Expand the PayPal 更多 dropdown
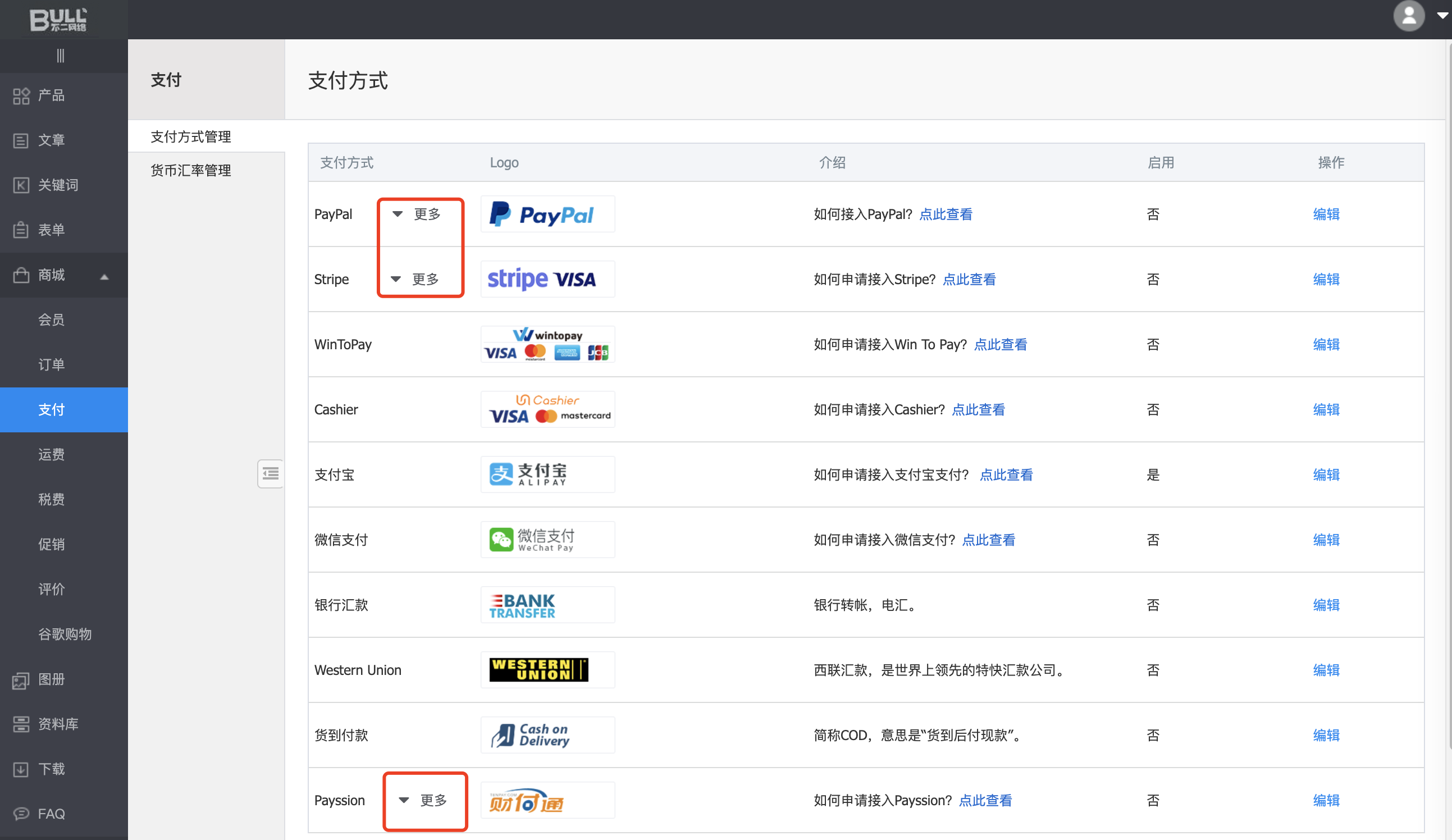Screen dimensions: 1452x840 (x=418, y=214)
